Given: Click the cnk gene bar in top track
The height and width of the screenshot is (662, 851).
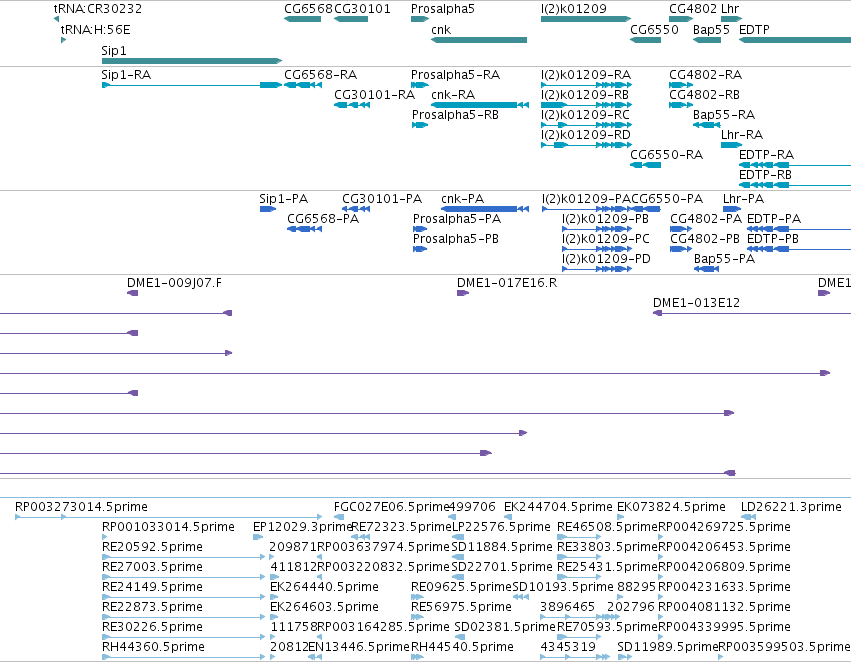Looking at the screenshot, I should coord(479,40).
